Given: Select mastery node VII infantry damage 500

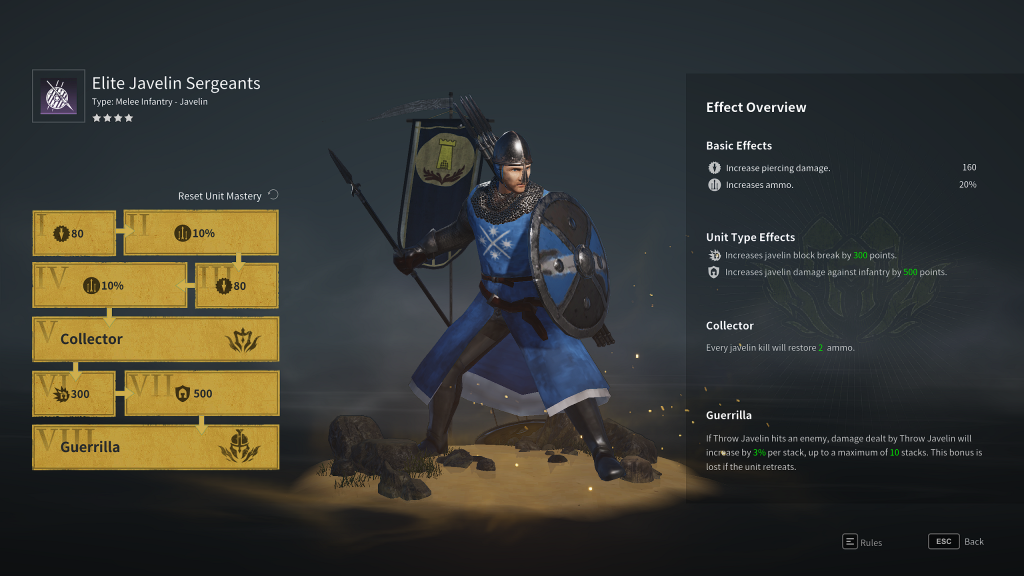Looking at the screenshot, I should click(x=202, y=393).
